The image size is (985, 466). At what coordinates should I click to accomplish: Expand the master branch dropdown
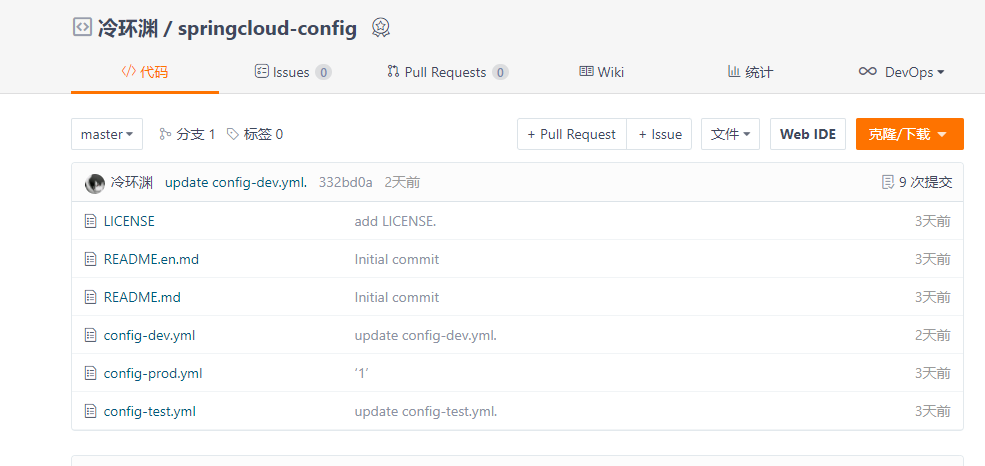[107, 134]
